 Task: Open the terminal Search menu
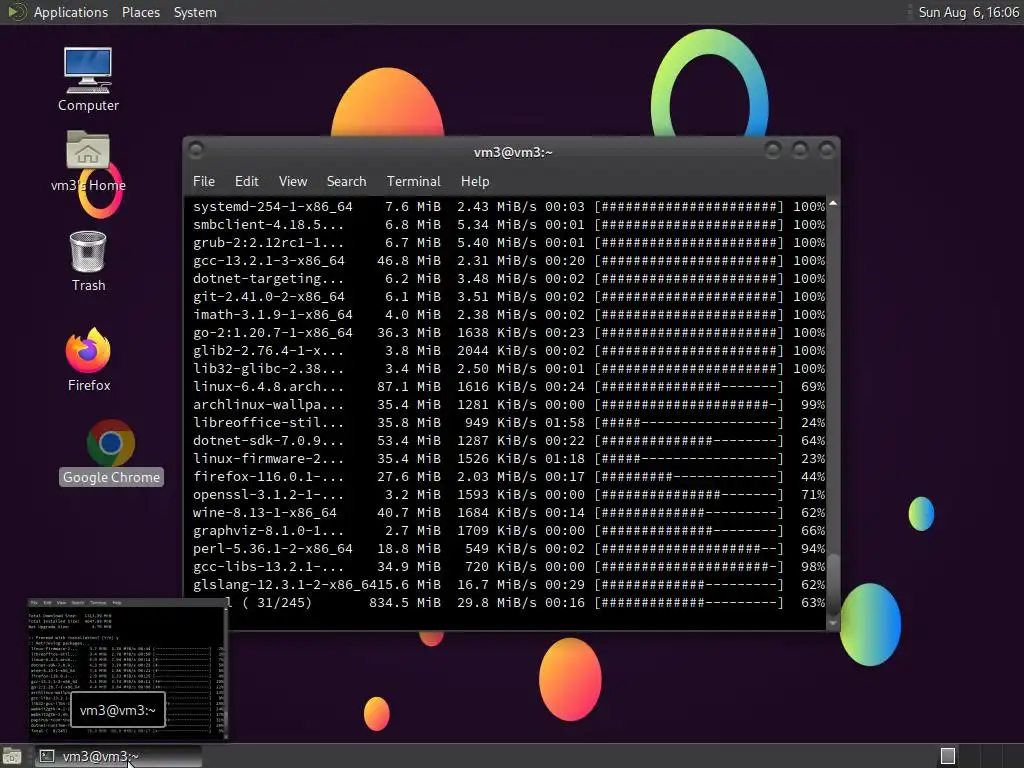(x=346, y=181)
